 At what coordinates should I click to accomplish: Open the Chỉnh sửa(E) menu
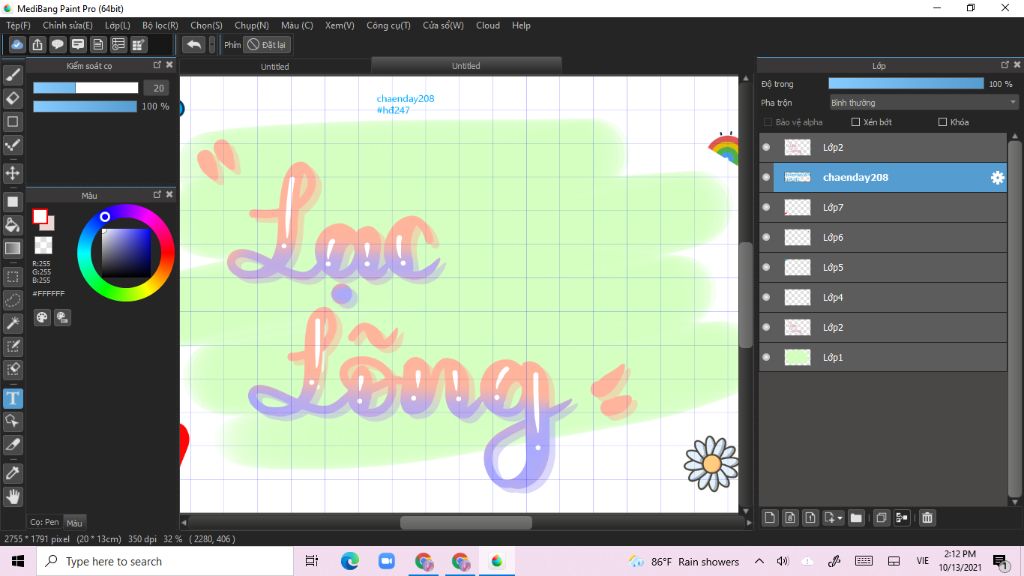[x=67, y=25]
